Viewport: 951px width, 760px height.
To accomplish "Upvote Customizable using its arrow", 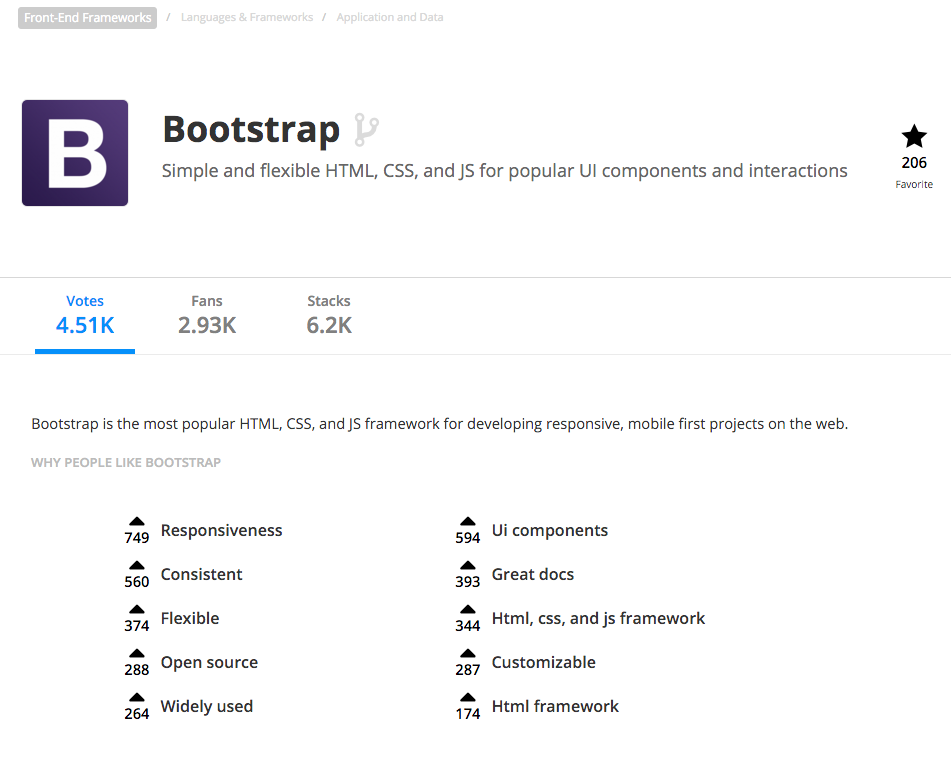I will 468,653.
